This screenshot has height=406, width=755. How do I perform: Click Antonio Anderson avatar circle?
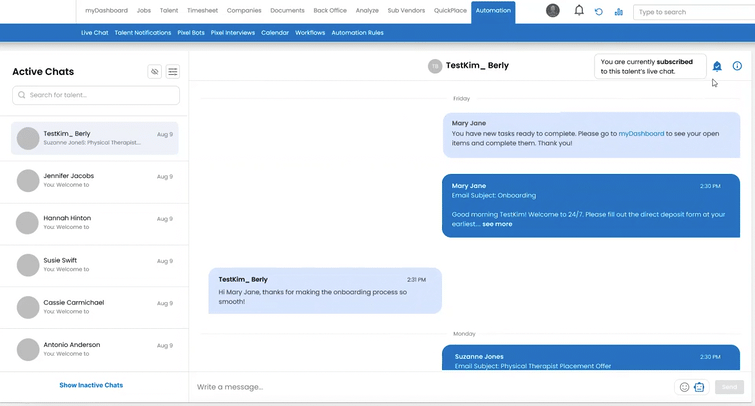pos(28,349)
